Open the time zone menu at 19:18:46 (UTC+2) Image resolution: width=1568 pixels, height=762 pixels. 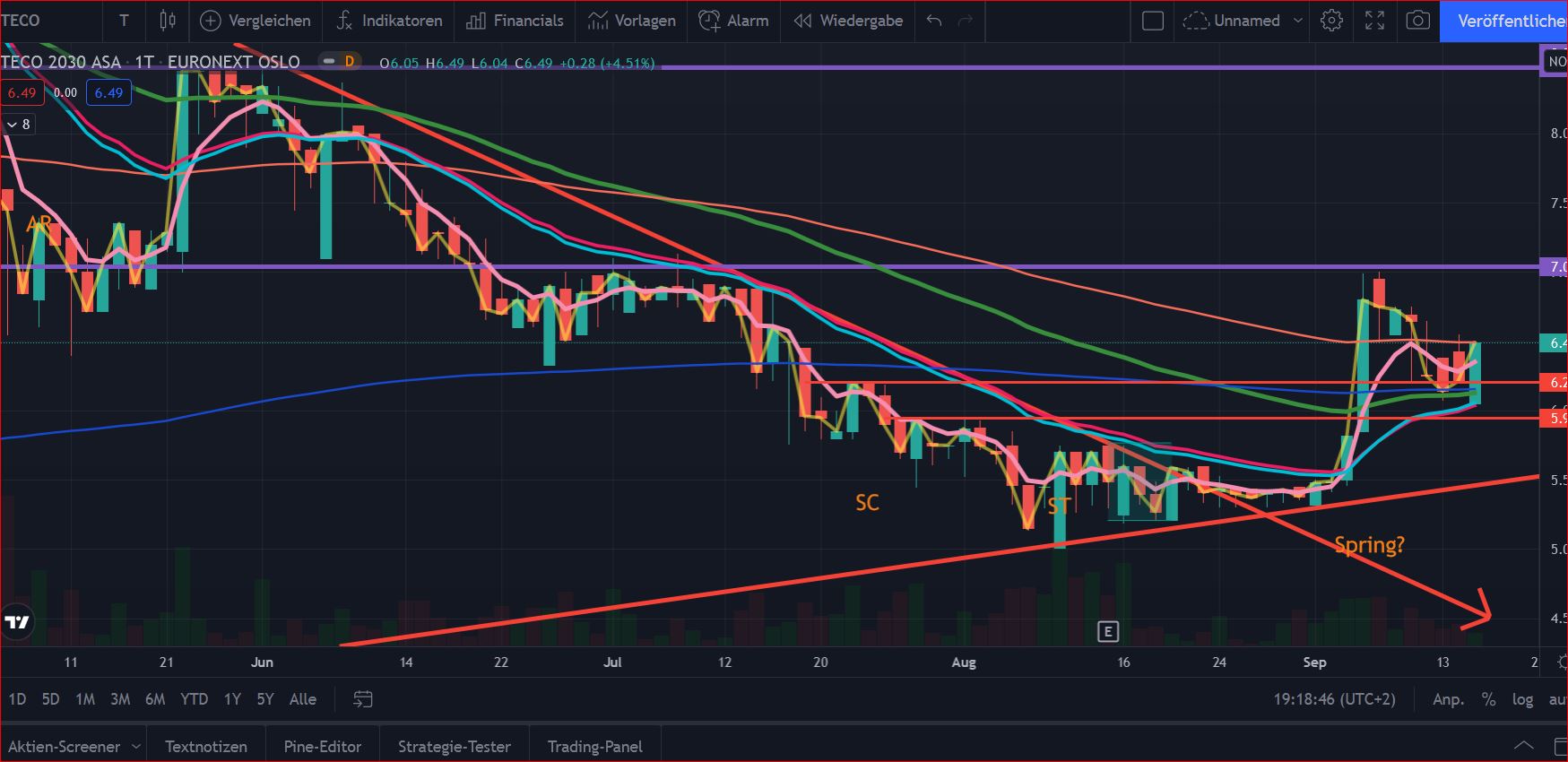coord(1334,699)
